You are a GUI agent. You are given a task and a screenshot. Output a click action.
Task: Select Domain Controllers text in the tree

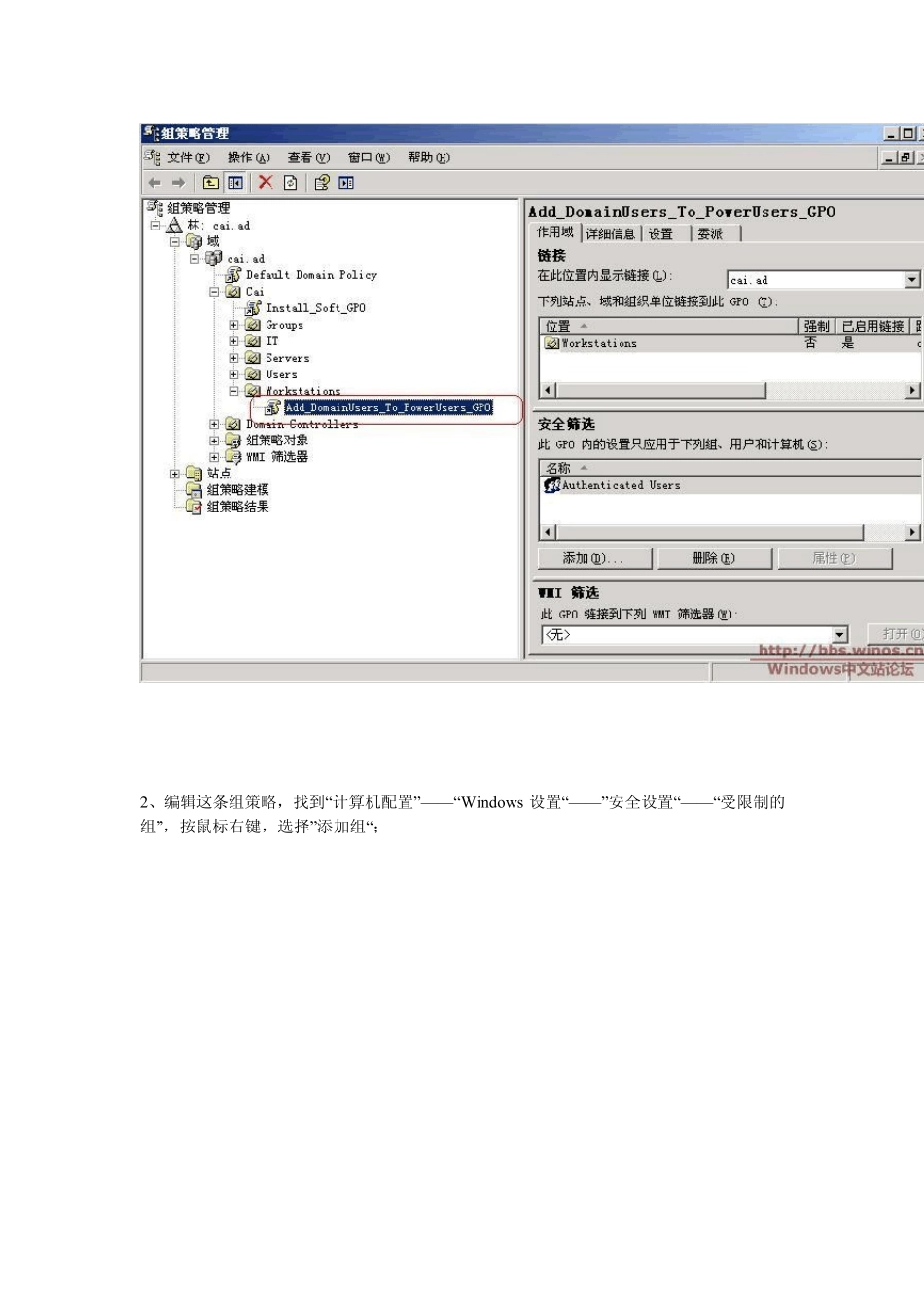click(x=302, y=424)
